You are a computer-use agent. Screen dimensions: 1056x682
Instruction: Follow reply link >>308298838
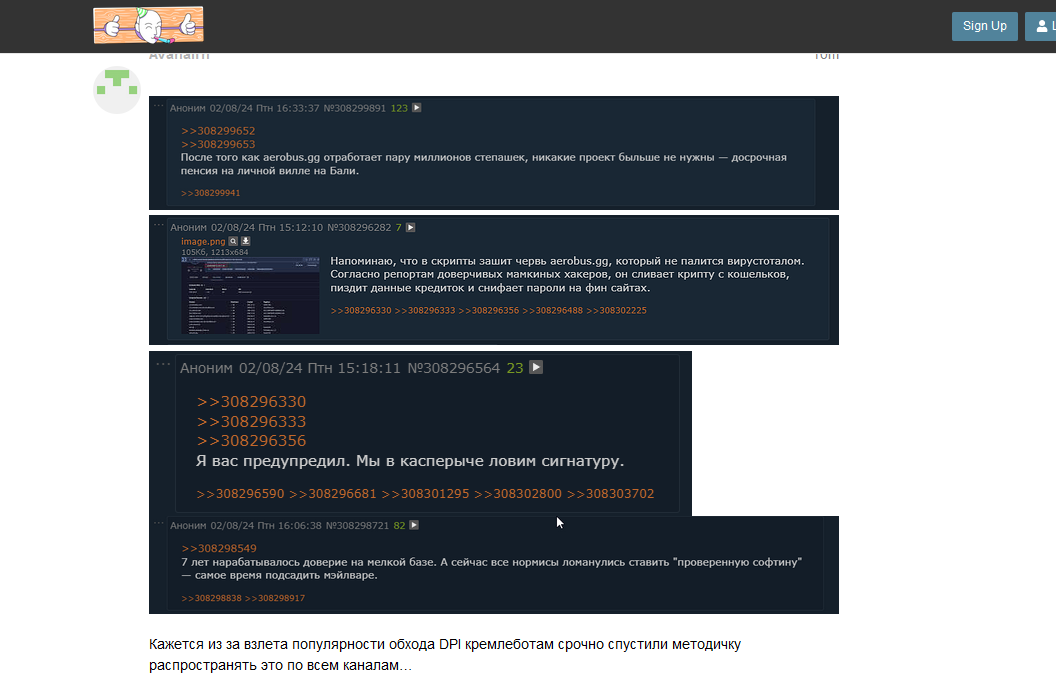click(x=211, y=598)
